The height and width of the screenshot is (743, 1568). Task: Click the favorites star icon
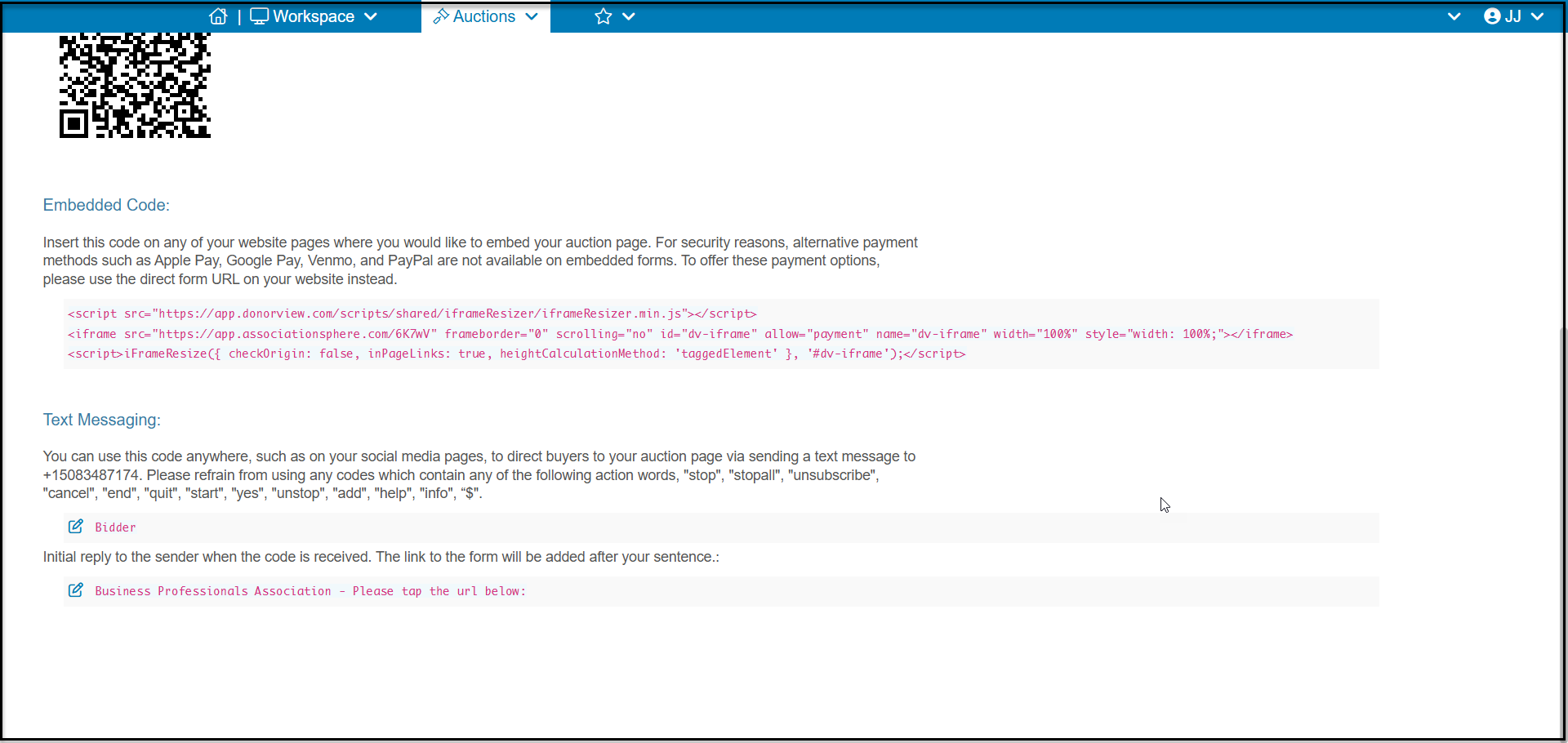click(604, 16)
